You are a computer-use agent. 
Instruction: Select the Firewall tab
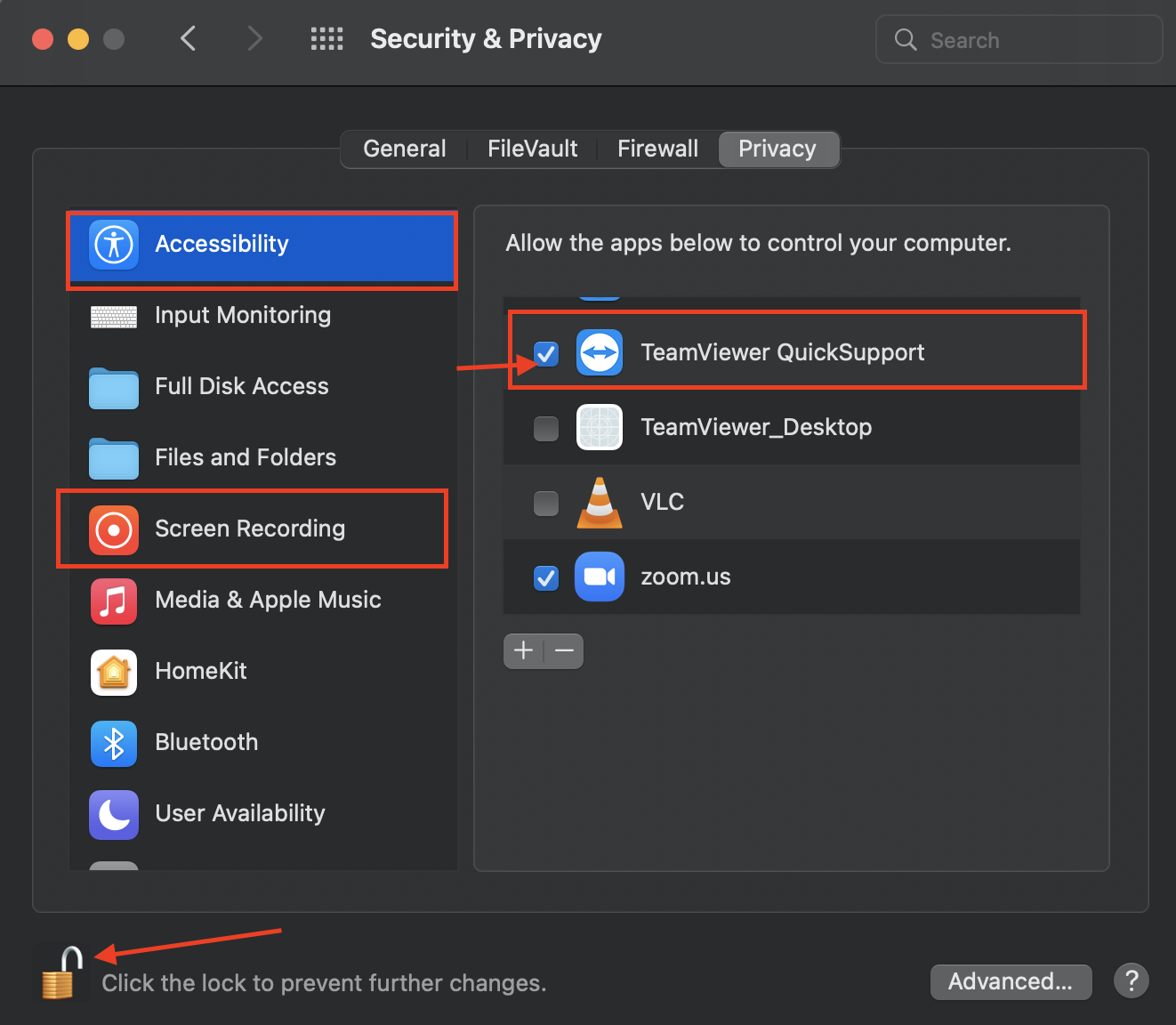click(x=656, y=149)
